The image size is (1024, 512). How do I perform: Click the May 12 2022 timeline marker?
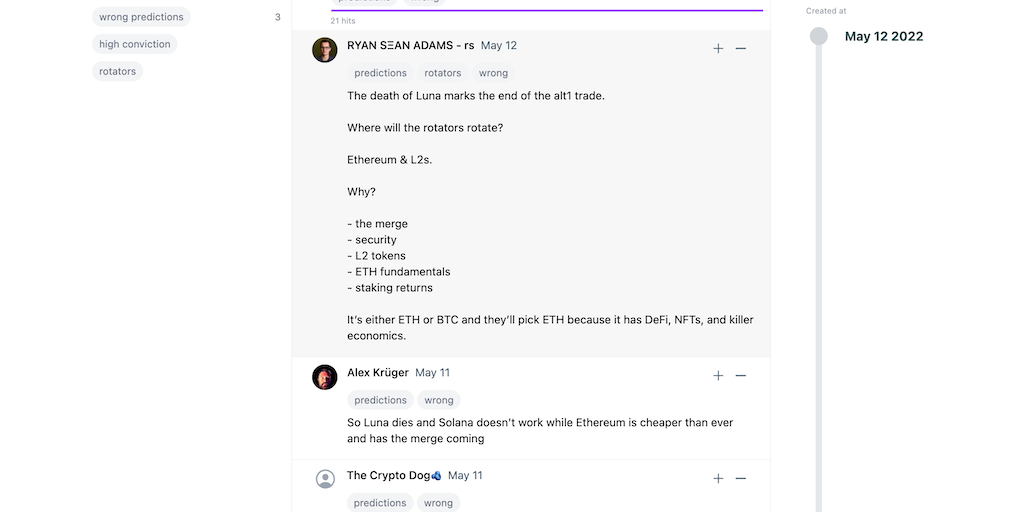pos(819,36)
